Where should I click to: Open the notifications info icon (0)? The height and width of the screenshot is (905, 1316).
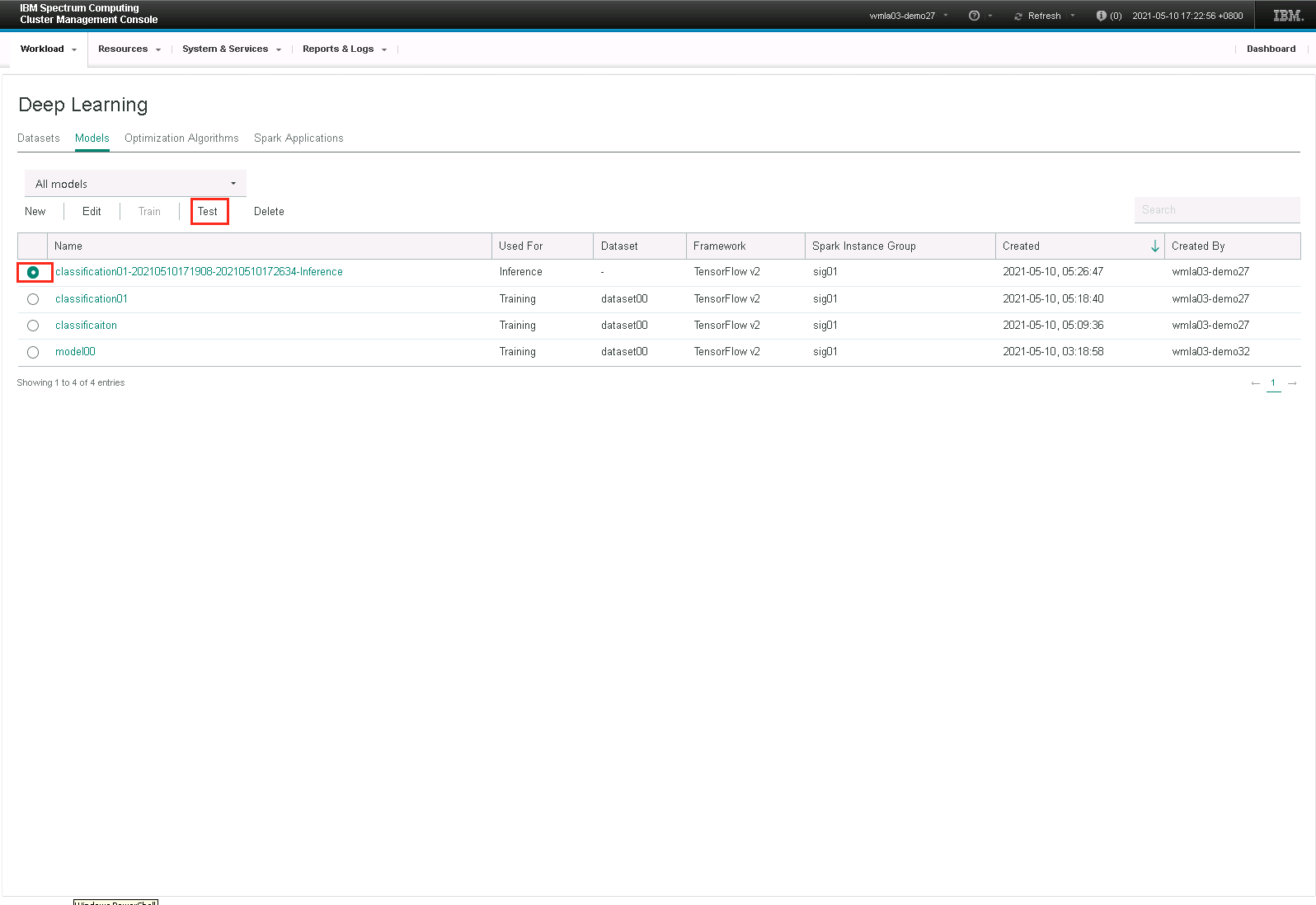tap(1101, 16)
